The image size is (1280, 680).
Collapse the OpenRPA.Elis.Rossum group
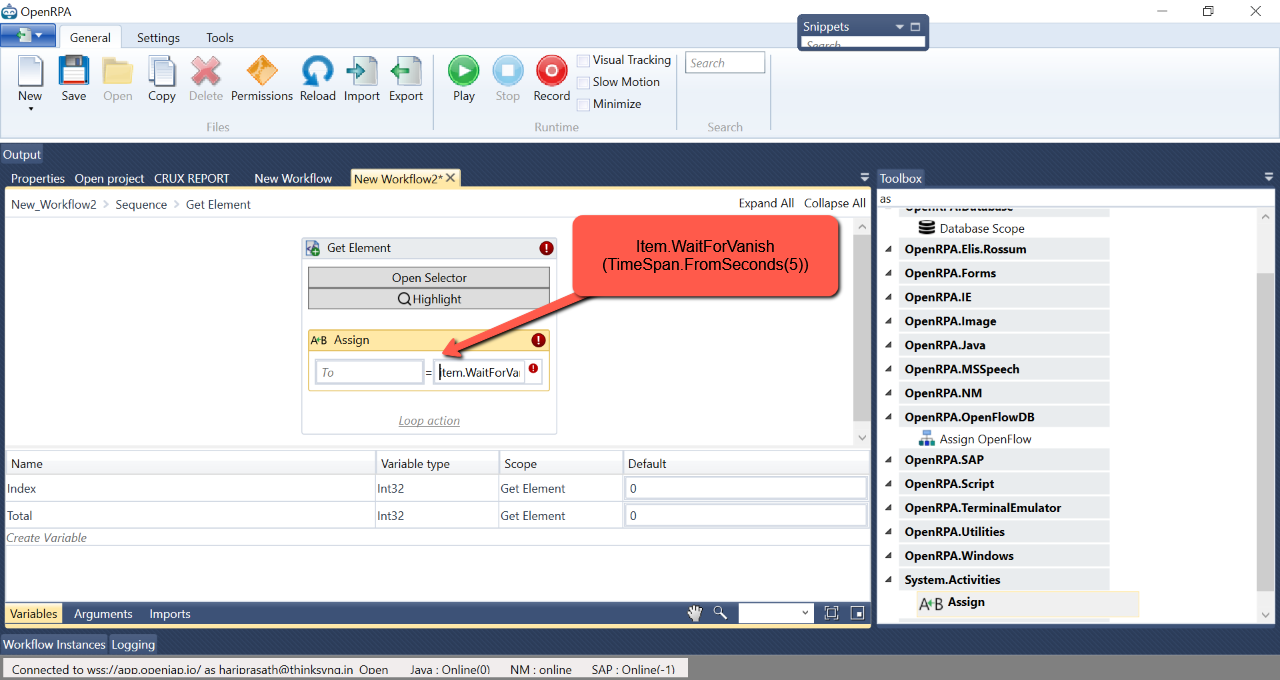pyautogui.click(x=888, y=250)
